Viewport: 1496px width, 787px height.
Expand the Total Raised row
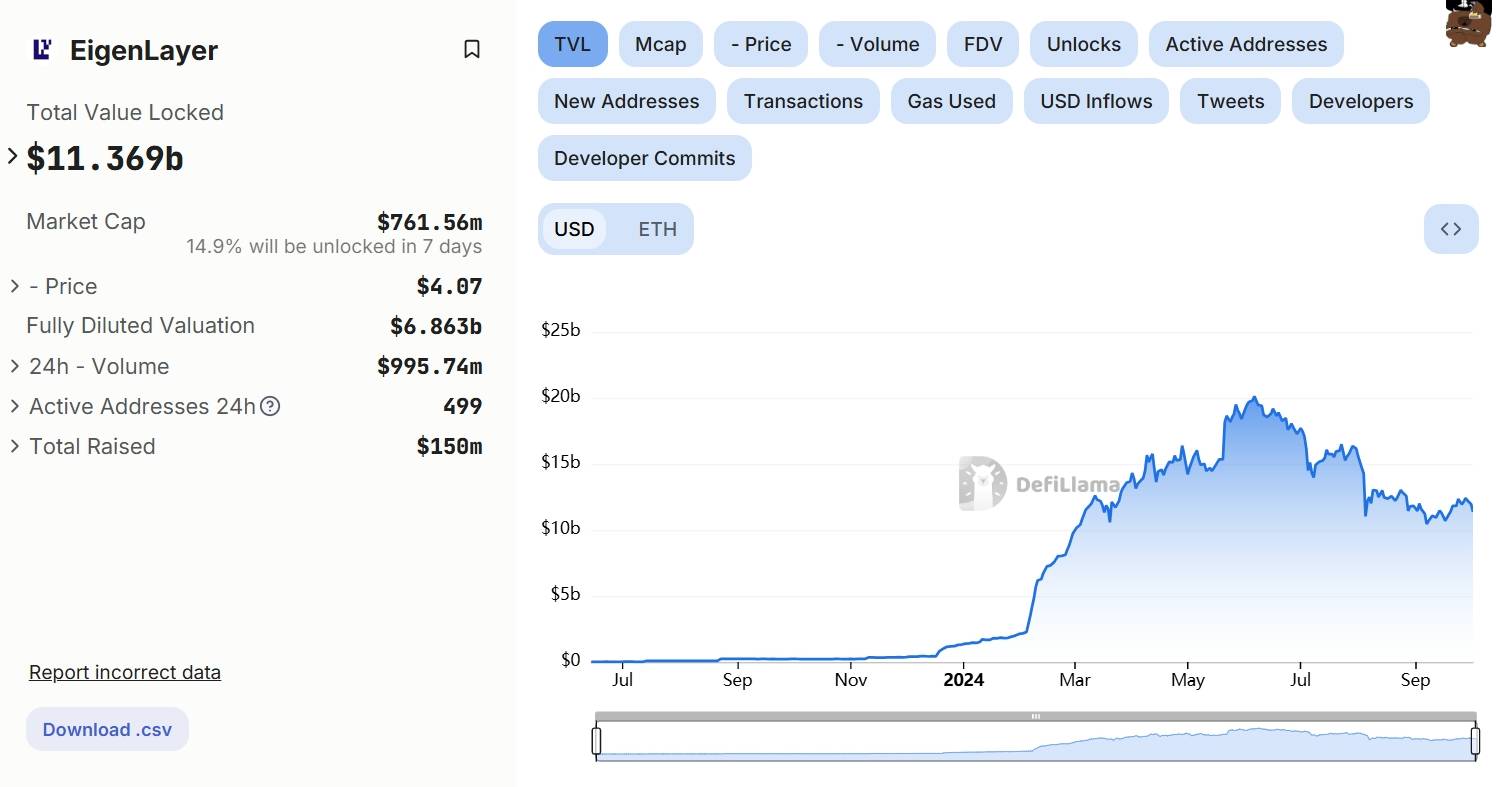[x=15, y=446]
